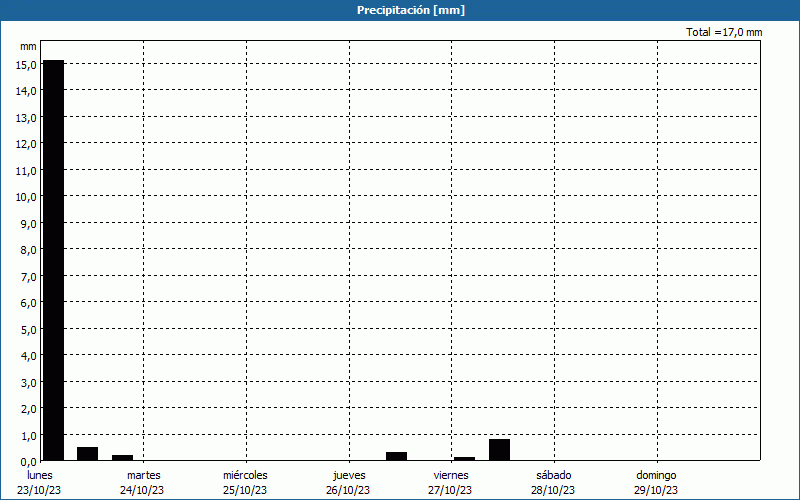Click the '4,0' y-axis value
The width and height of the screenshot is (800, 500).
(x=28, y=356)
